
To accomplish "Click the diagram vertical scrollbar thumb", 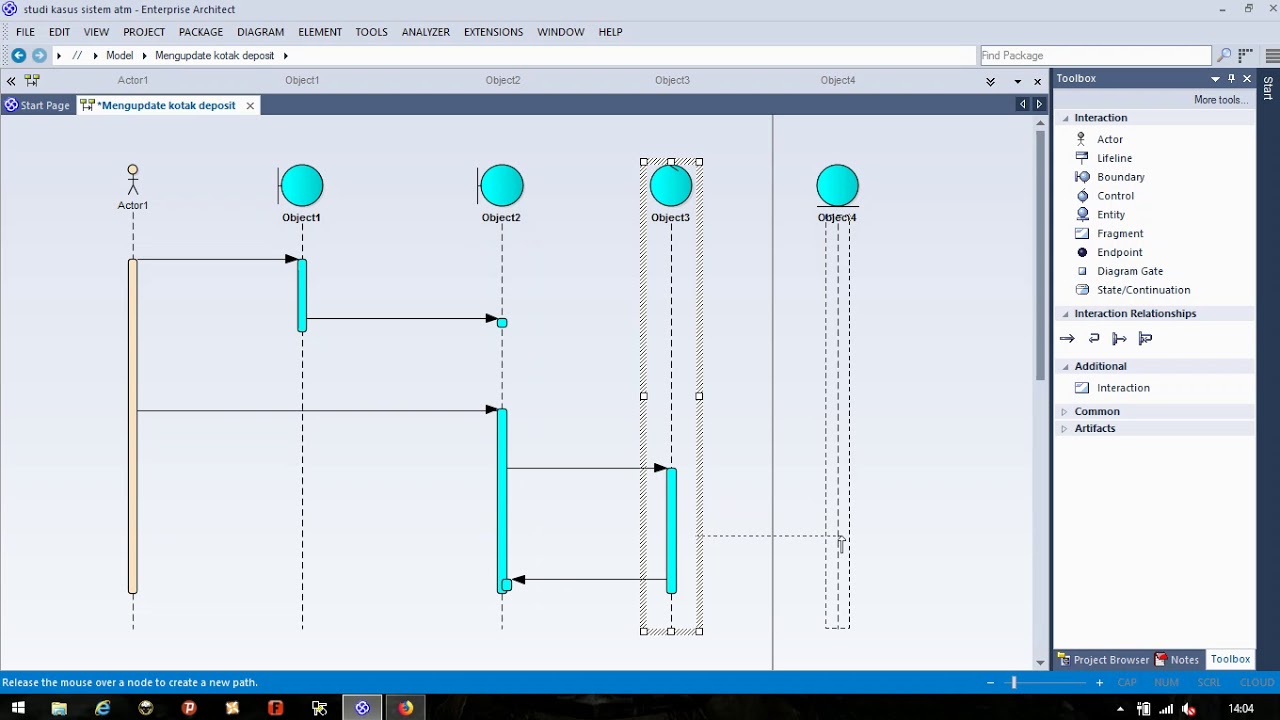I will 1040,255.
